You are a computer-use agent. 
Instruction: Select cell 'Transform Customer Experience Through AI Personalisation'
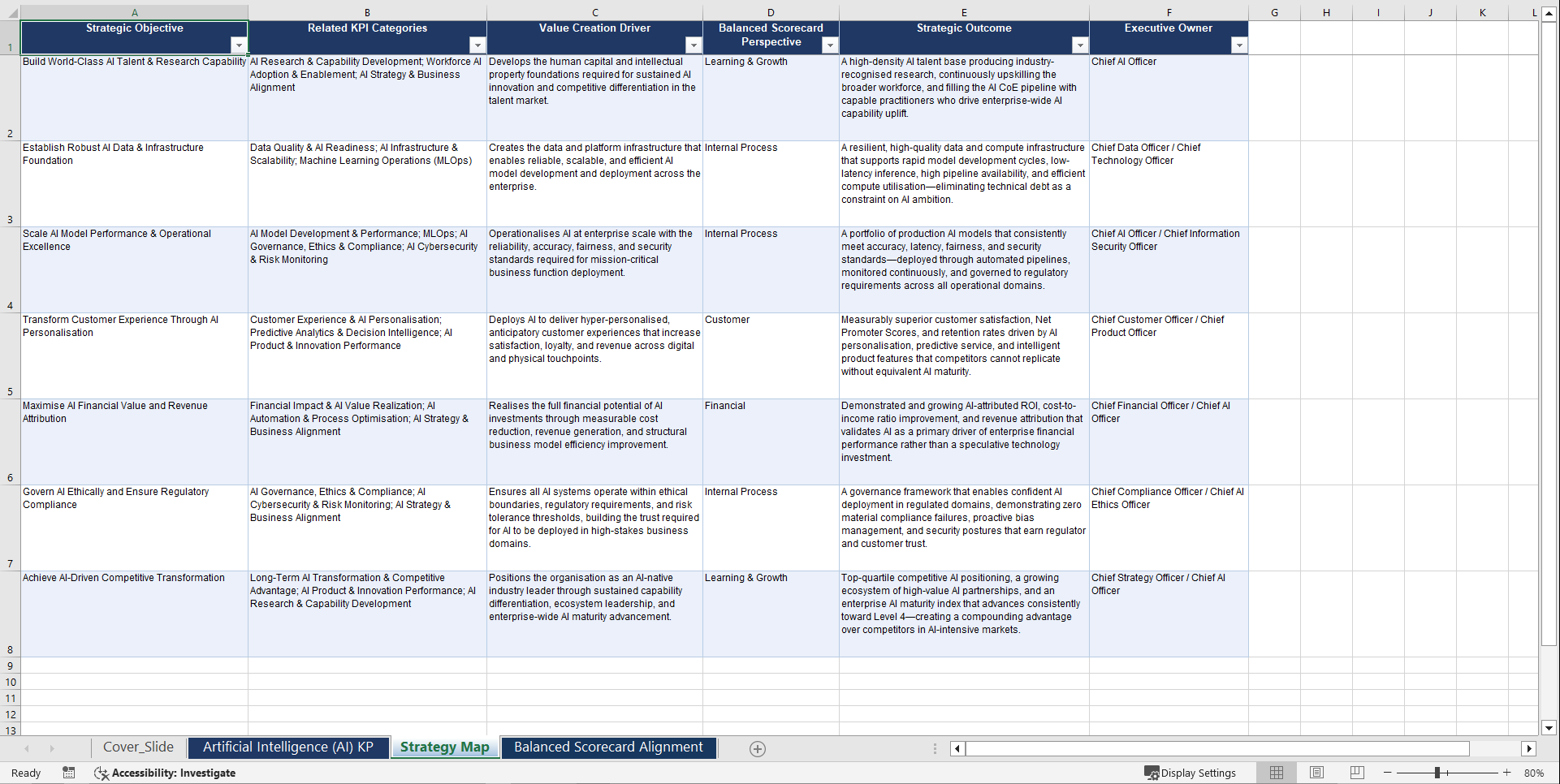point(134,355)
